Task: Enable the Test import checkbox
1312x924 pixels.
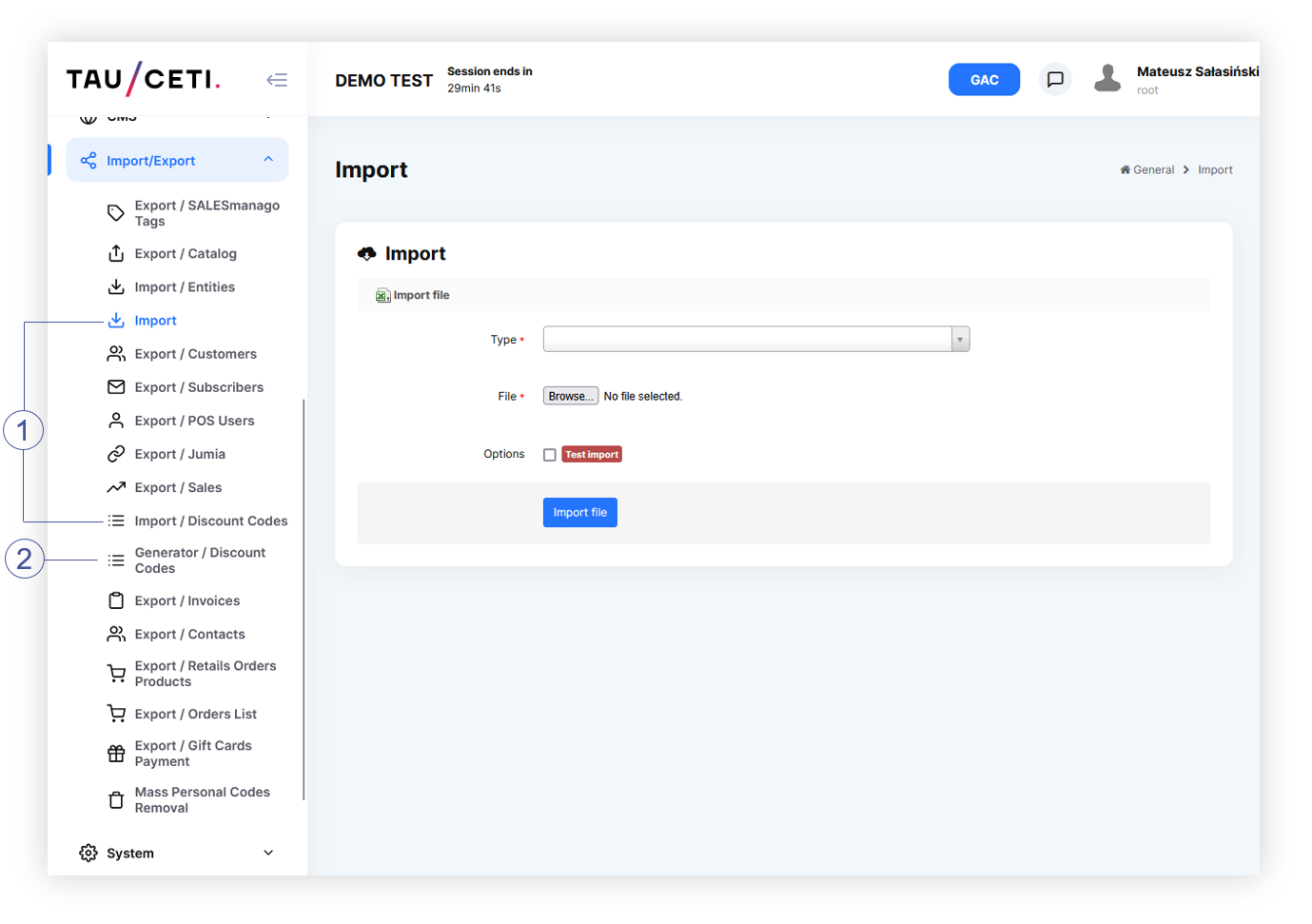Action: [550, 455]
